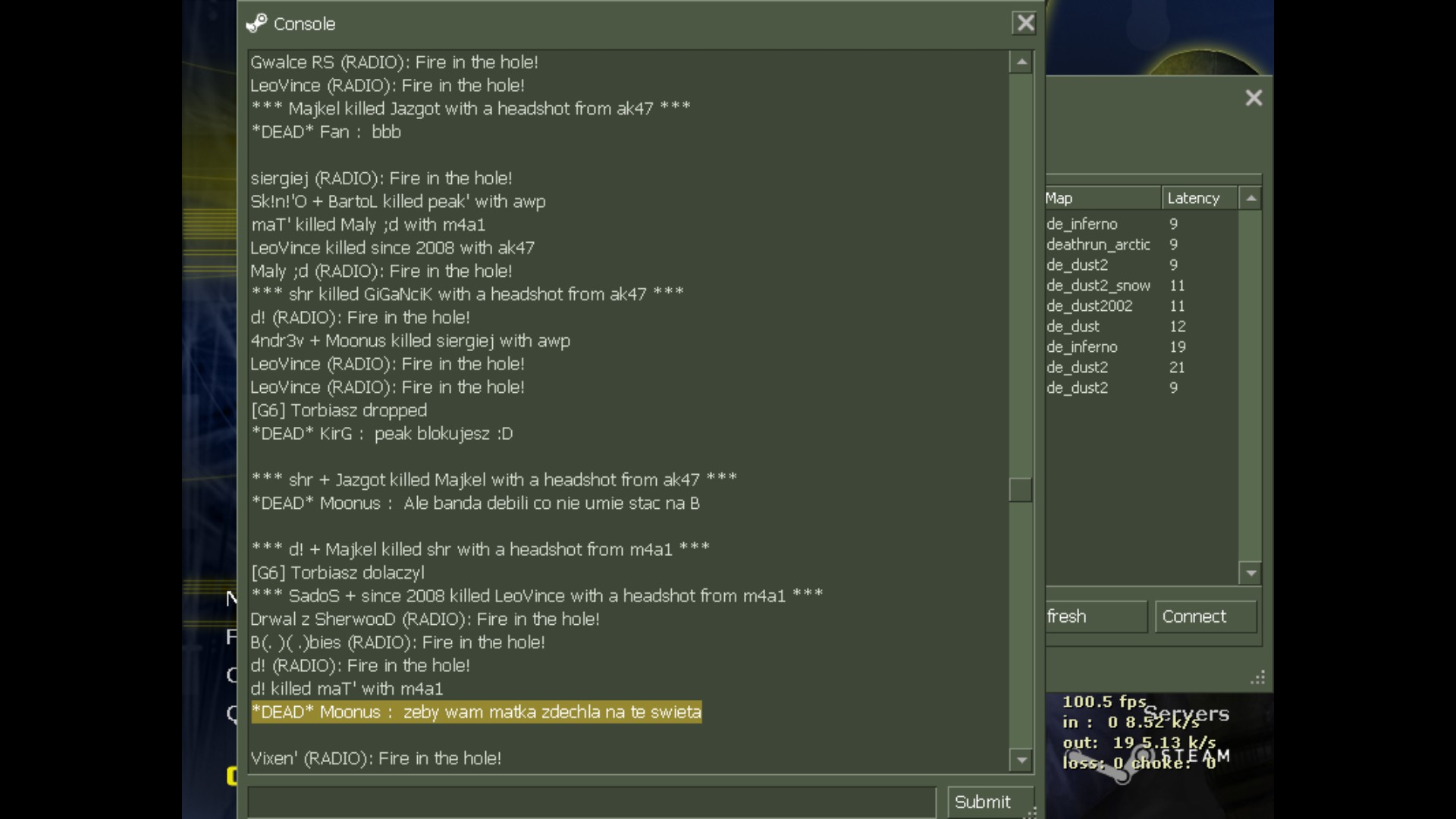Close the server browser window
The height and width of the screenshot is (819, 1456).
pyautogui.click(x=1253, y=98)
